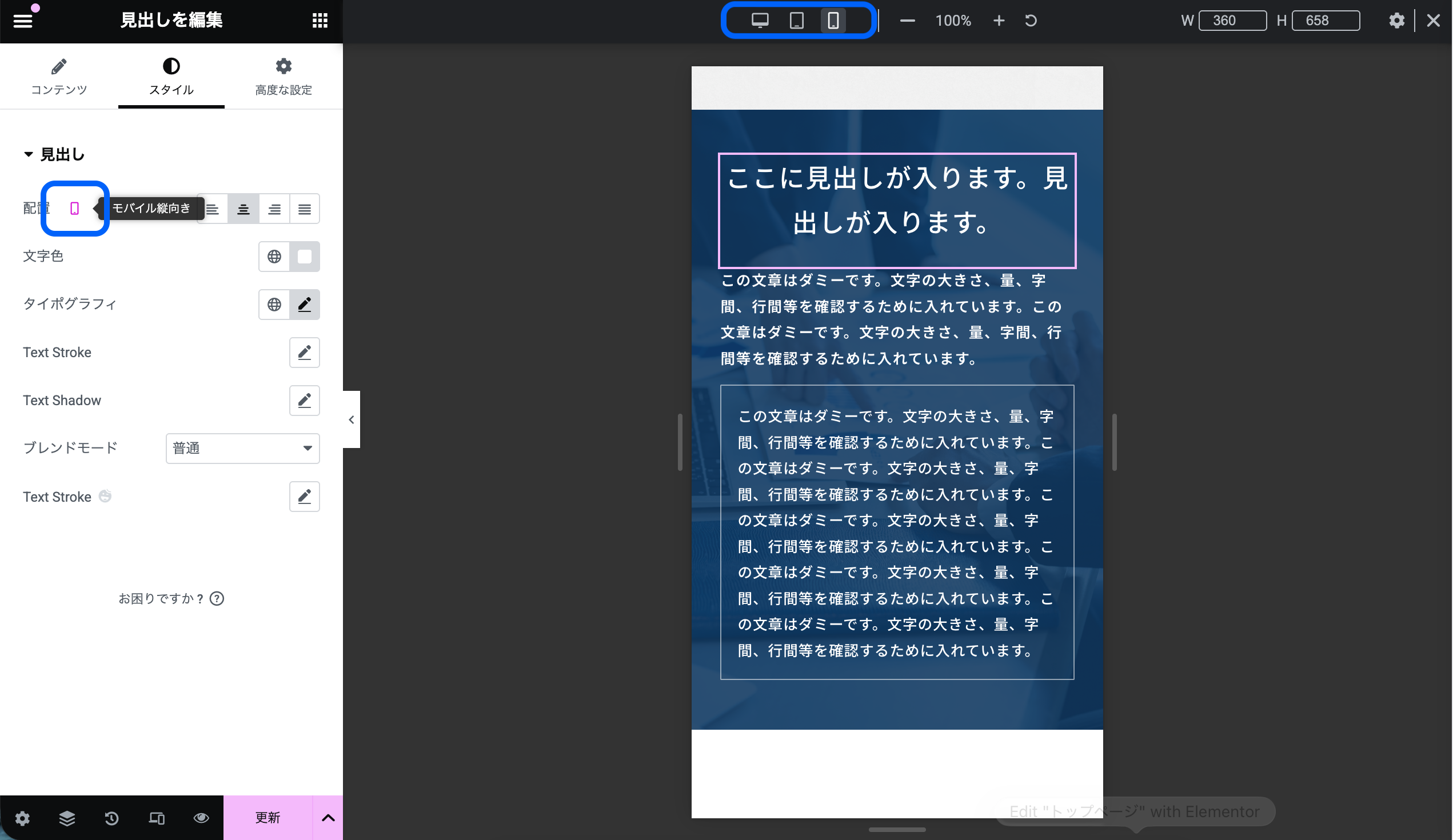Expand save options arrow next to 更新
The height and width of the screenshot is (840, 1453).
328,818
